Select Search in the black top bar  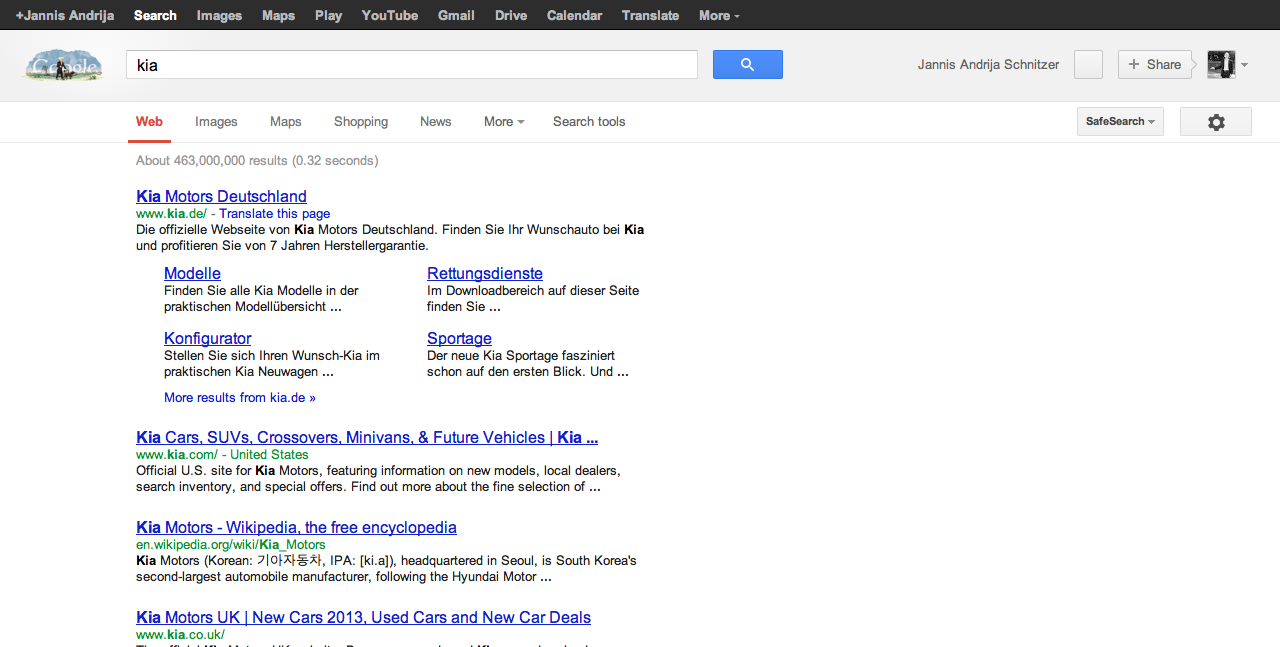(155, 15)
